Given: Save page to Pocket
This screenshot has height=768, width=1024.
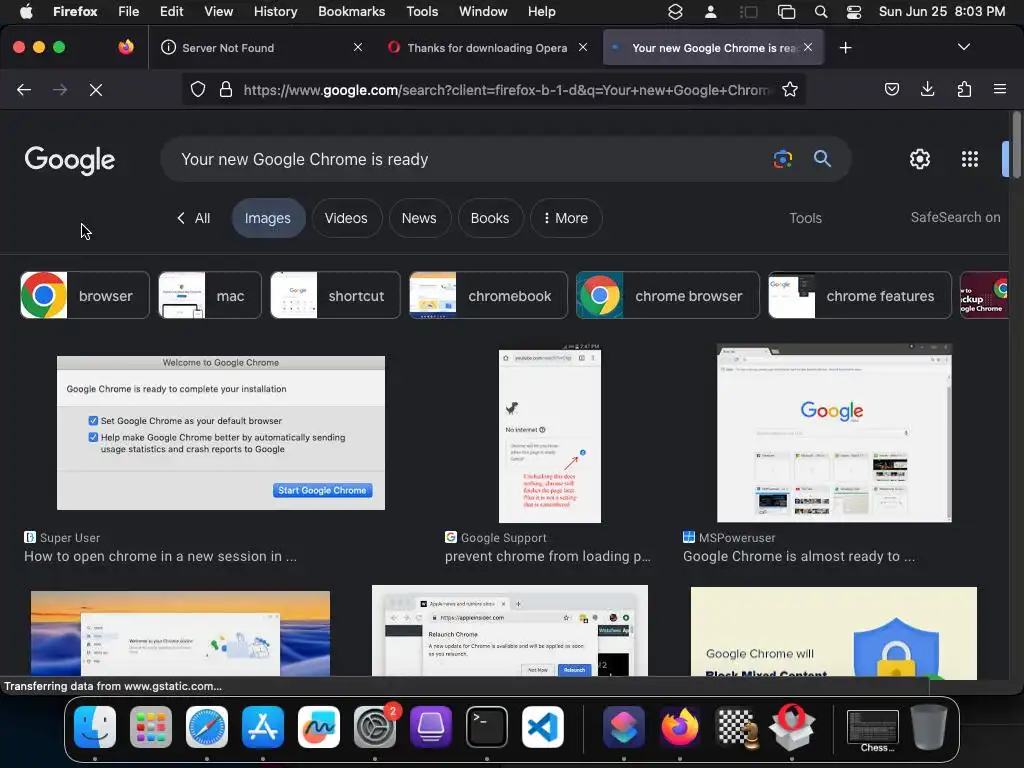Looking at the screenshot, I should (892, 89).
